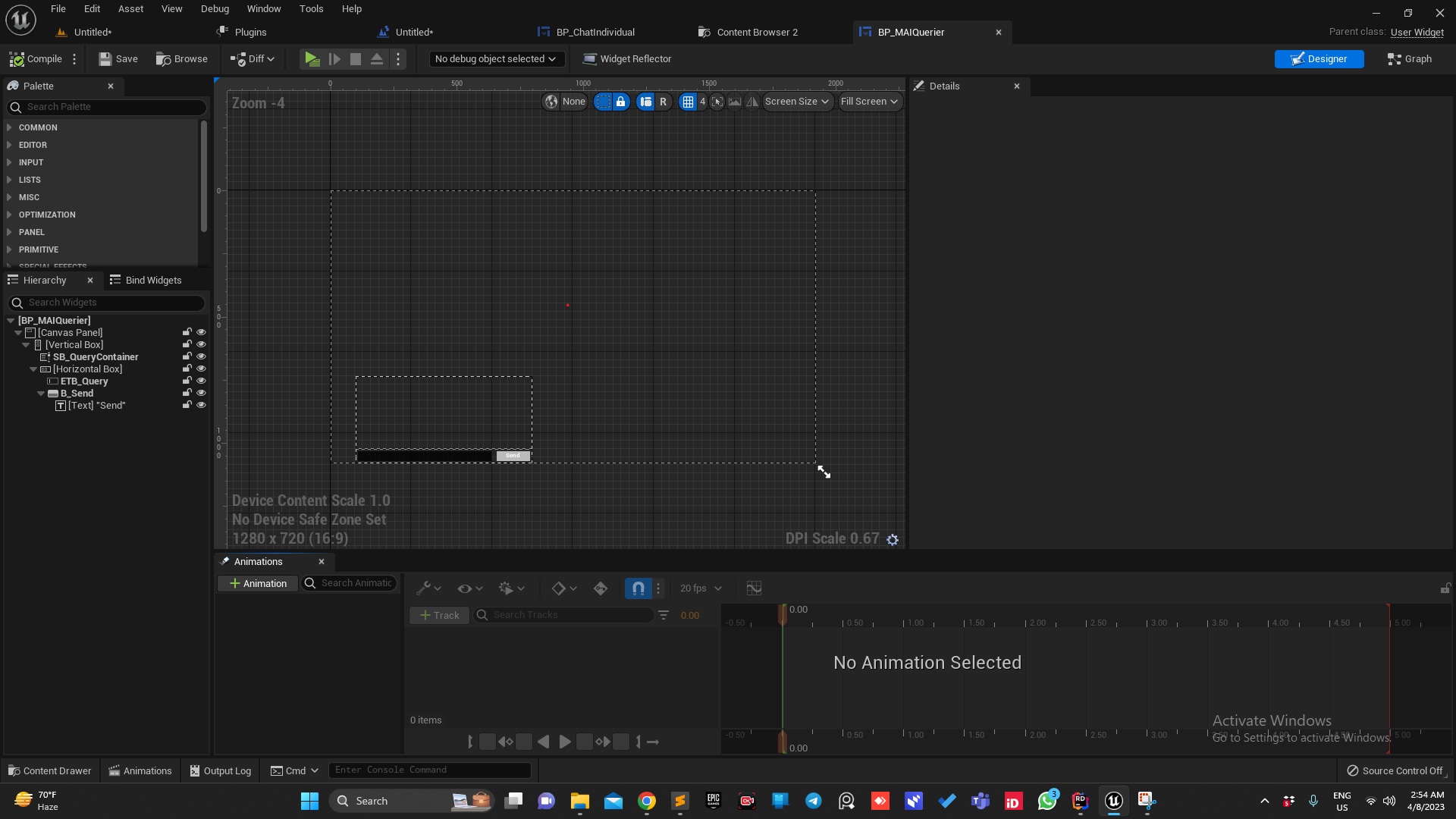Add a keyframe with the key icon
This screenshot has height=819, width=1456.
(x=601, y=588)
